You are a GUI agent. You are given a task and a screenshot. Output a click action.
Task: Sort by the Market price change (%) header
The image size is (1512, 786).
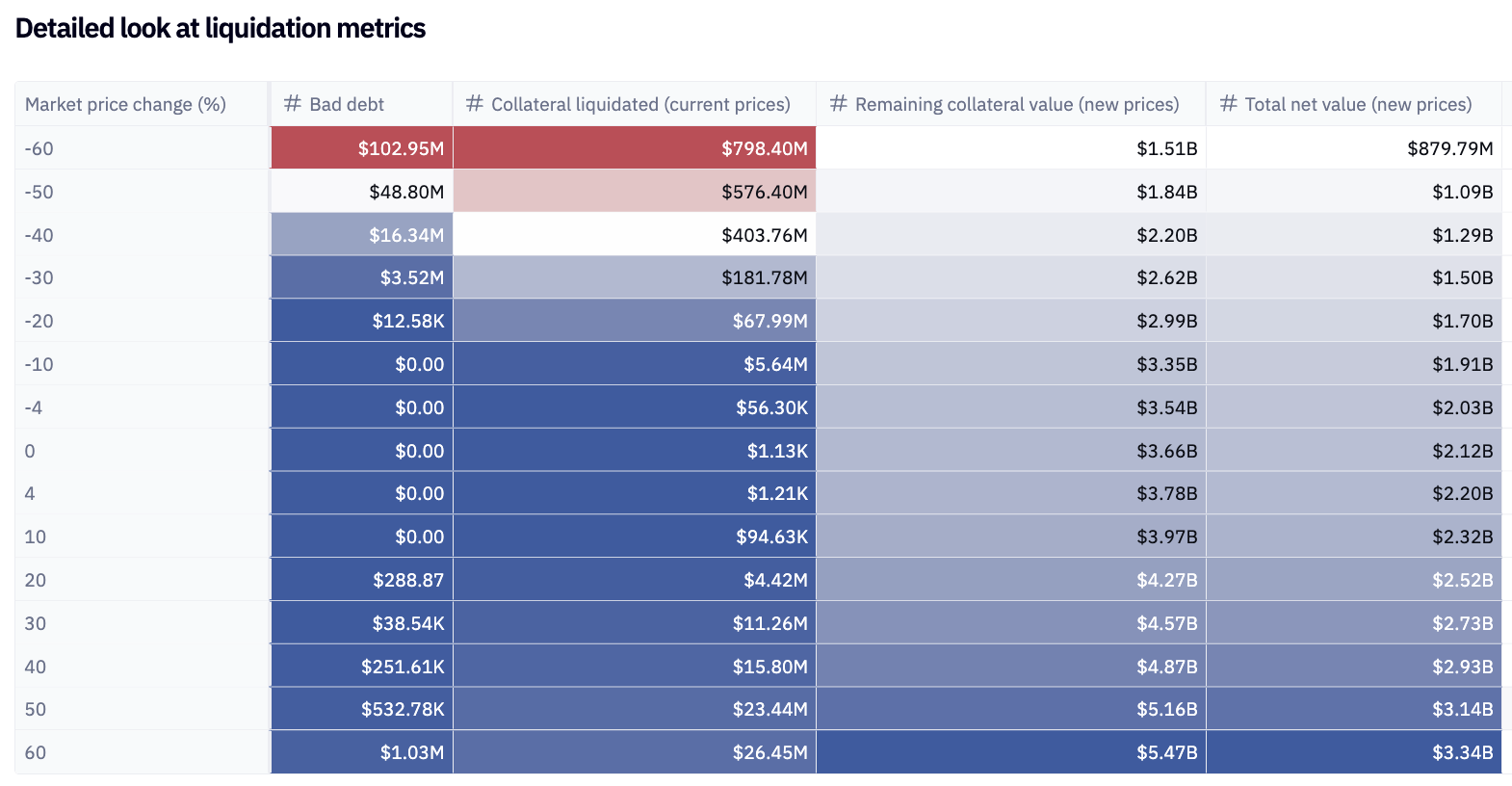pyautogui.click(x=125, y=104)
